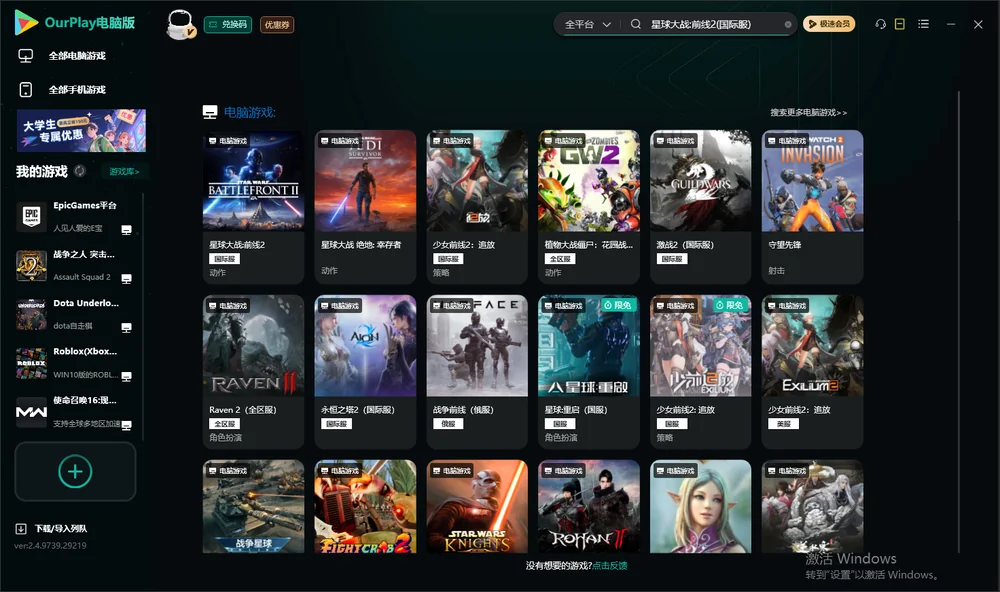Click the 优惠券 coupon button
This screenshot has height=592, width=1000.
277,25
